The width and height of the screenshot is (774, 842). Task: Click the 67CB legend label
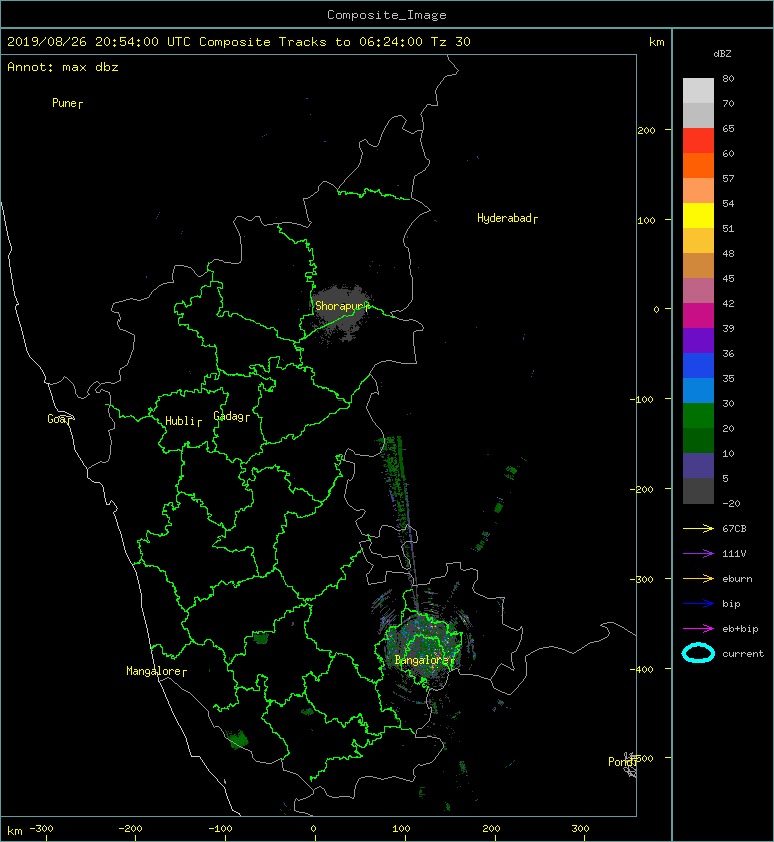point(734,528)
